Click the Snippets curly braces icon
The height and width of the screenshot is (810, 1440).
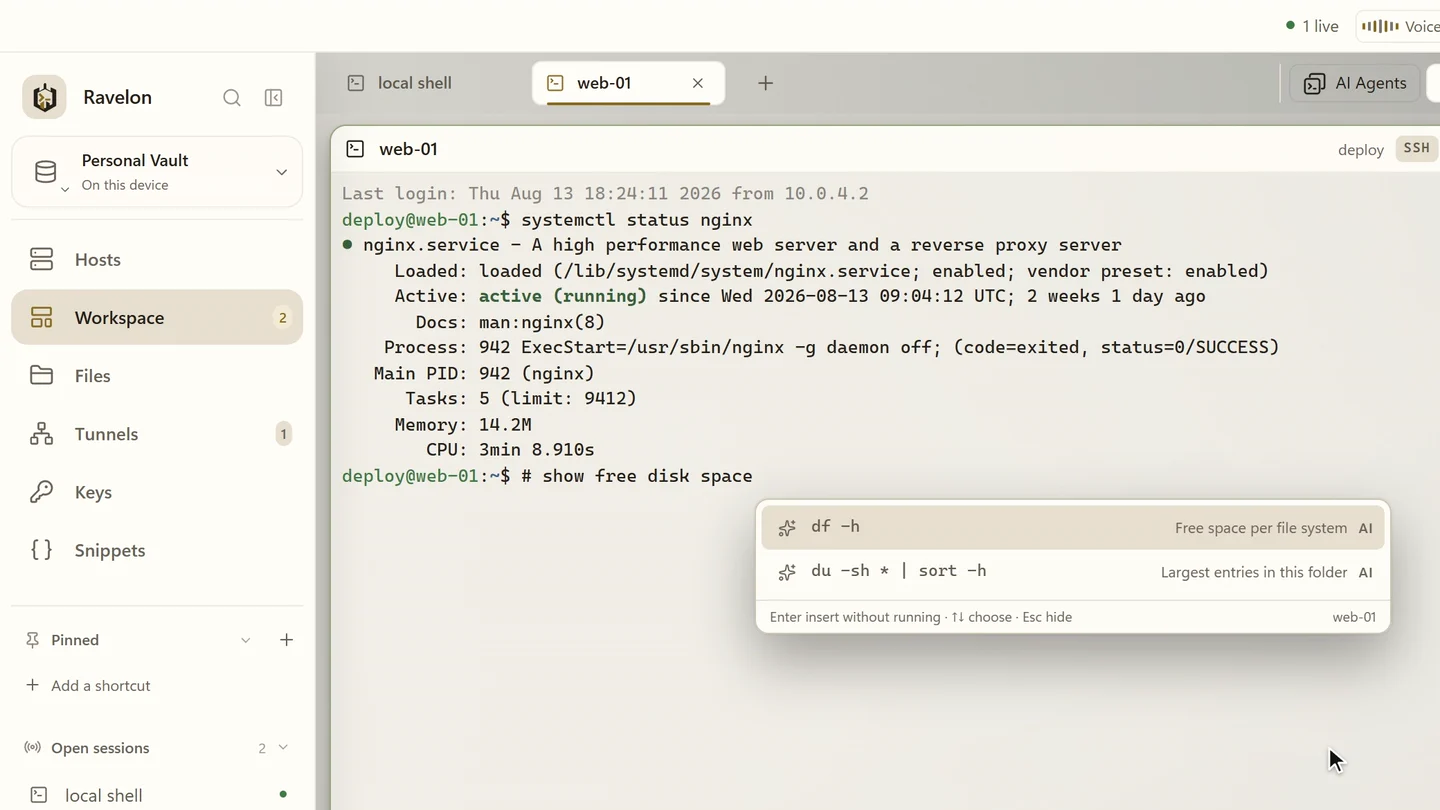click(41, 549)
